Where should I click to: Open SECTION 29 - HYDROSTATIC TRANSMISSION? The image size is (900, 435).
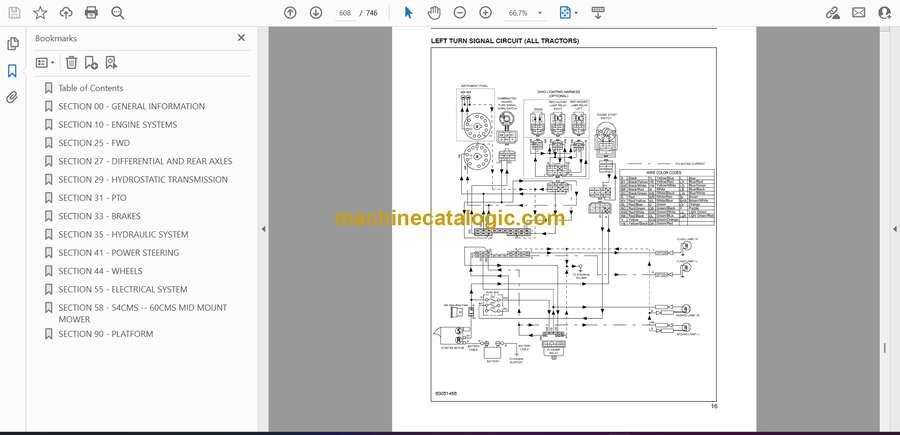pyautogui.click(x=143, y=180)
